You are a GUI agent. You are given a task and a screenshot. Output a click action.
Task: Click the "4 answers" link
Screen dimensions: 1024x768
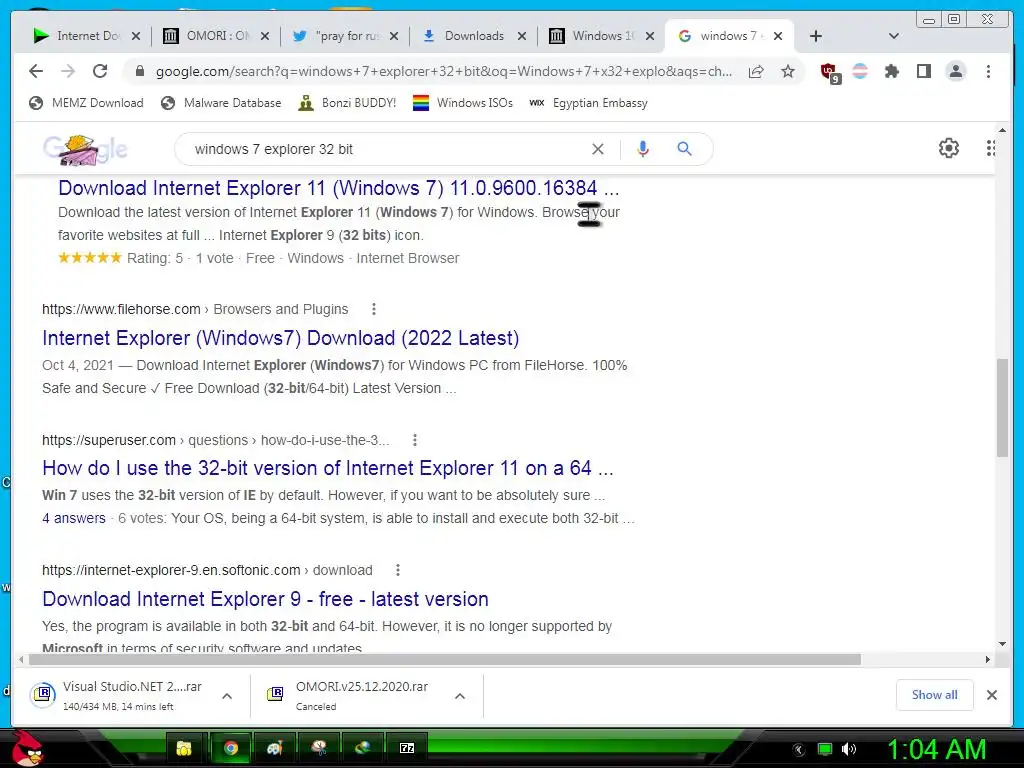coord(74,518)
